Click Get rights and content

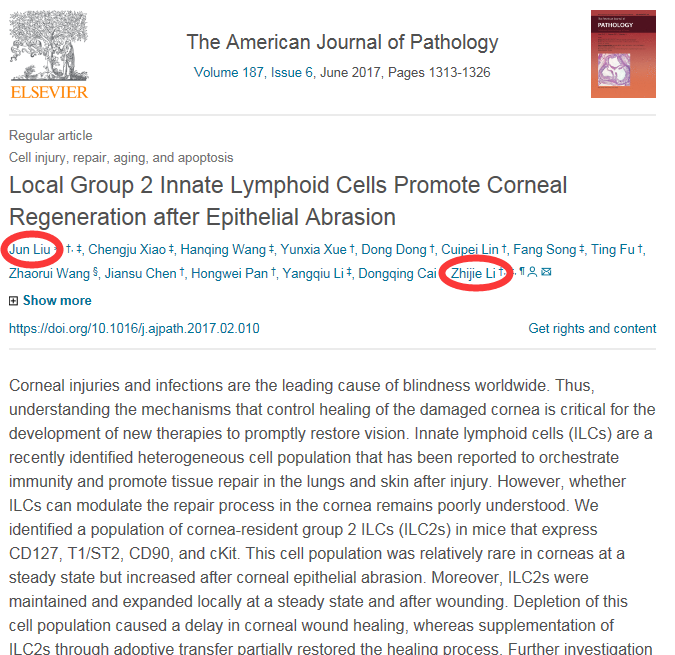[592, 329]
